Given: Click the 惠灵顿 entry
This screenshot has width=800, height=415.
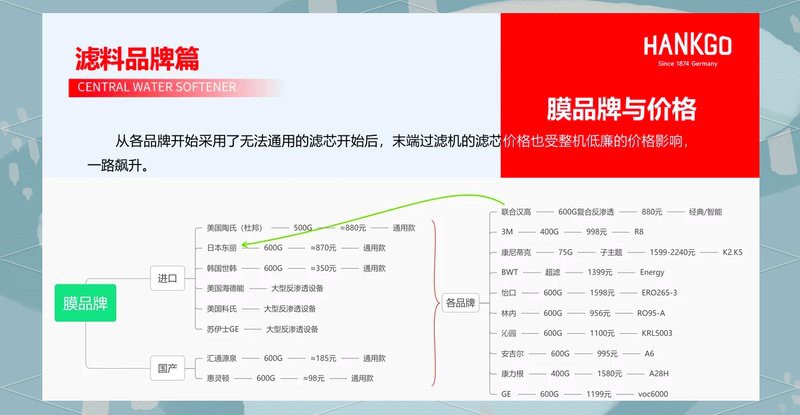Looking at the screenshot, I should click(x=218, y=378).
